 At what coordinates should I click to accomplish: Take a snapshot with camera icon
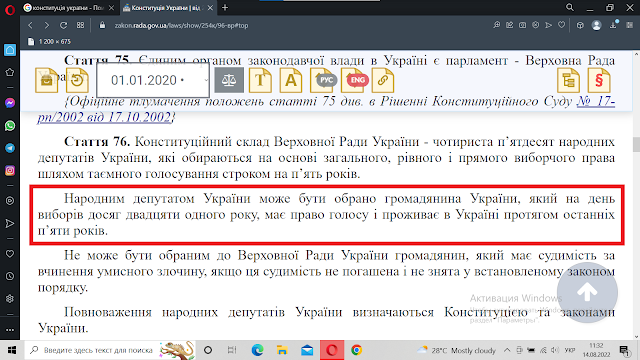522,25
